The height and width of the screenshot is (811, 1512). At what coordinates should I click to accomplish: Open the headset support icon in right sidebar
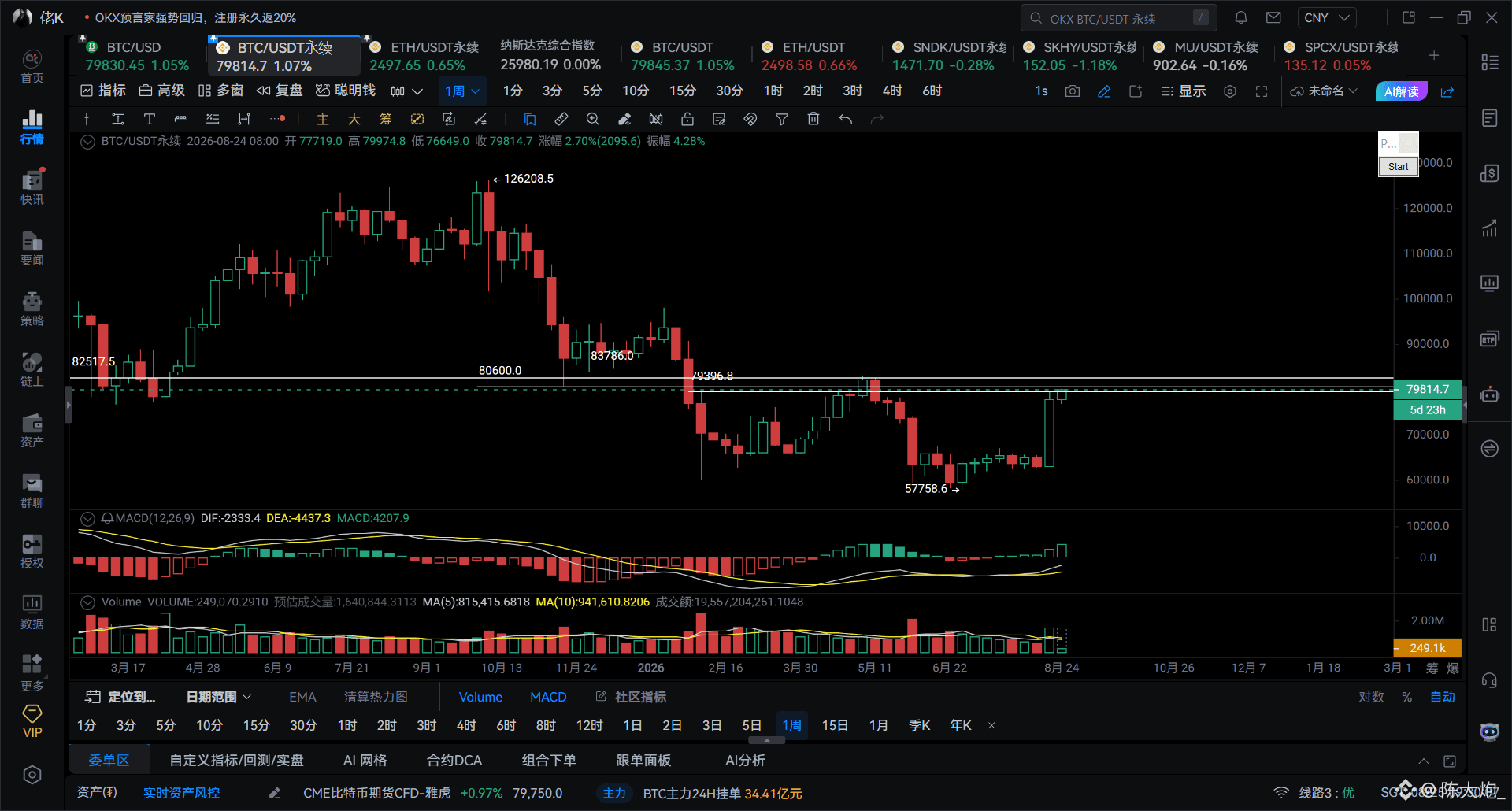[x=1489, y=680]
